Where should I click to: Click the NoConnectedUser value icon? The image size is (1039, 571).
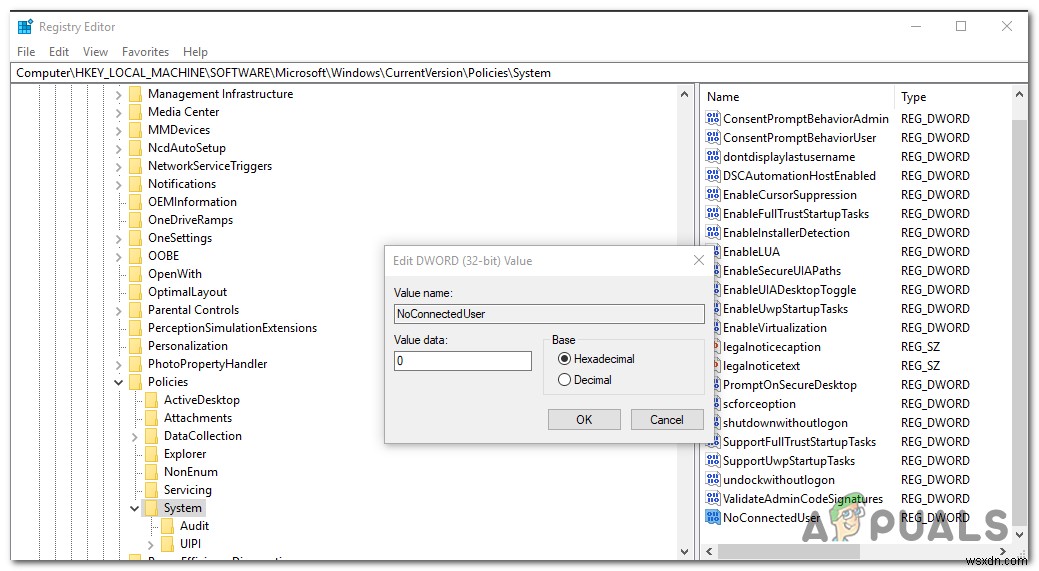(x=713, y=517)
